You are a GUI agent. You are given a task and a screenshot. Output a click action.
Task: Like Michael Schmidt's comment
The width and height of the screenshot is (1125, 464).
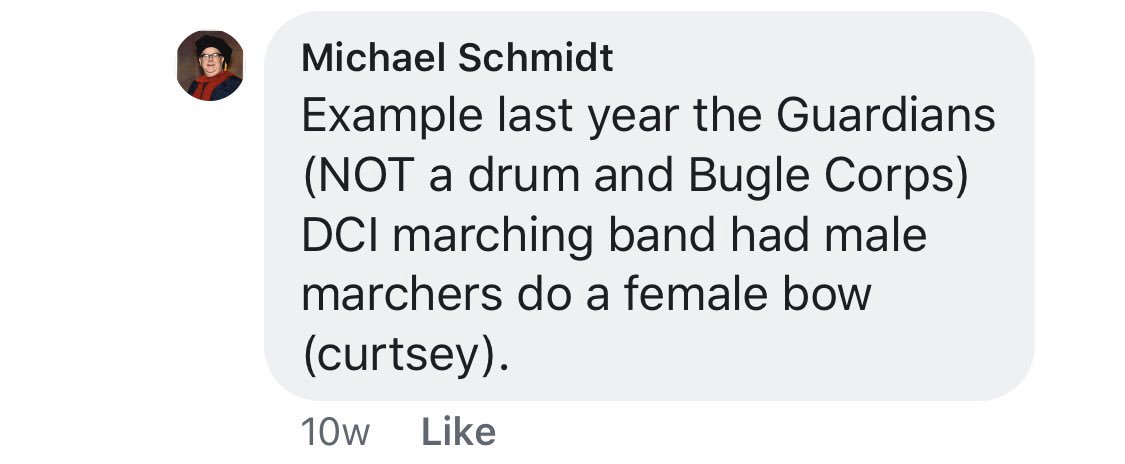[x=458, y=432]
